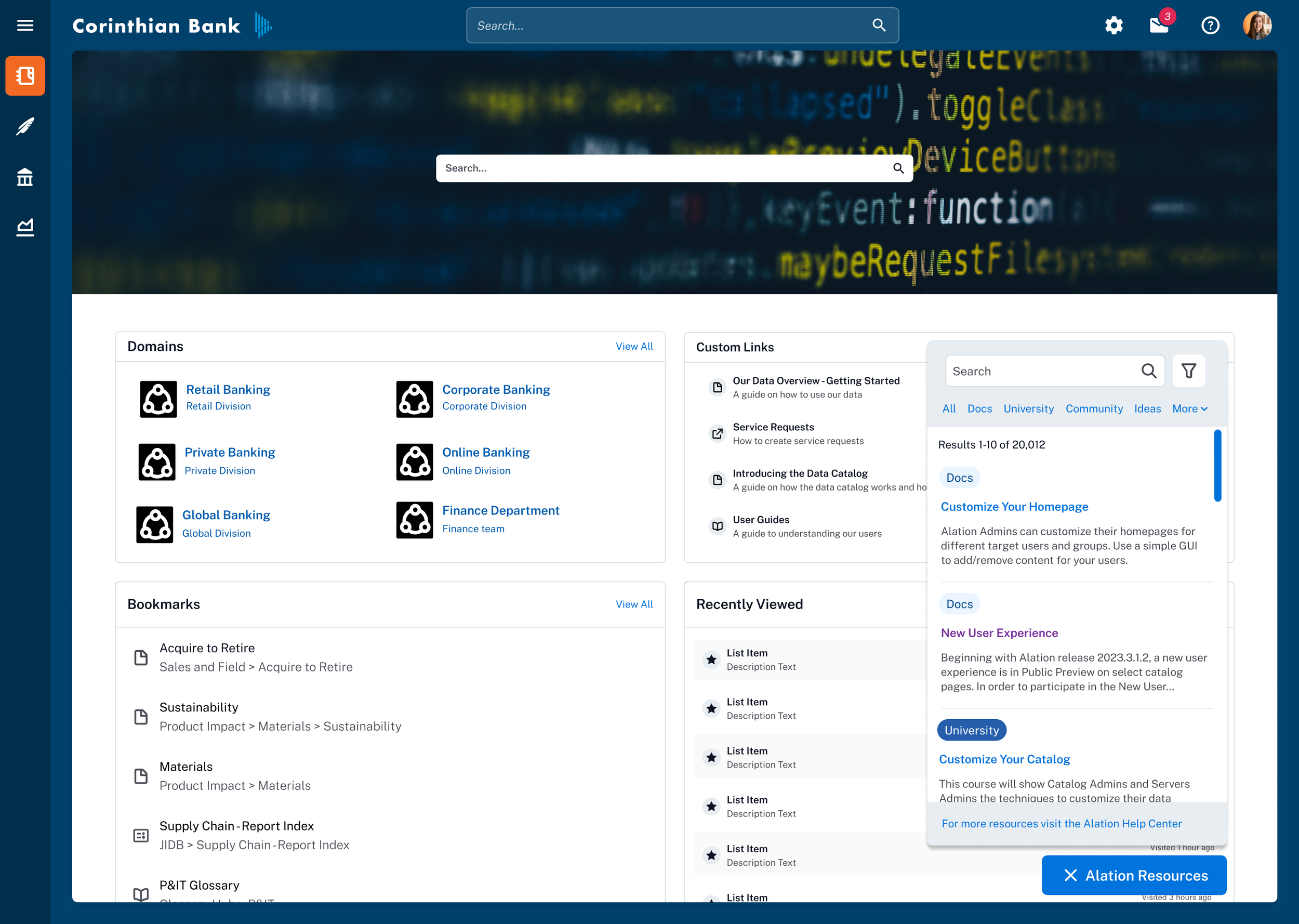The width and height of the screenshot is (1299, 924).
Task: Open the user profile avatar
Action: [1256, 25]
